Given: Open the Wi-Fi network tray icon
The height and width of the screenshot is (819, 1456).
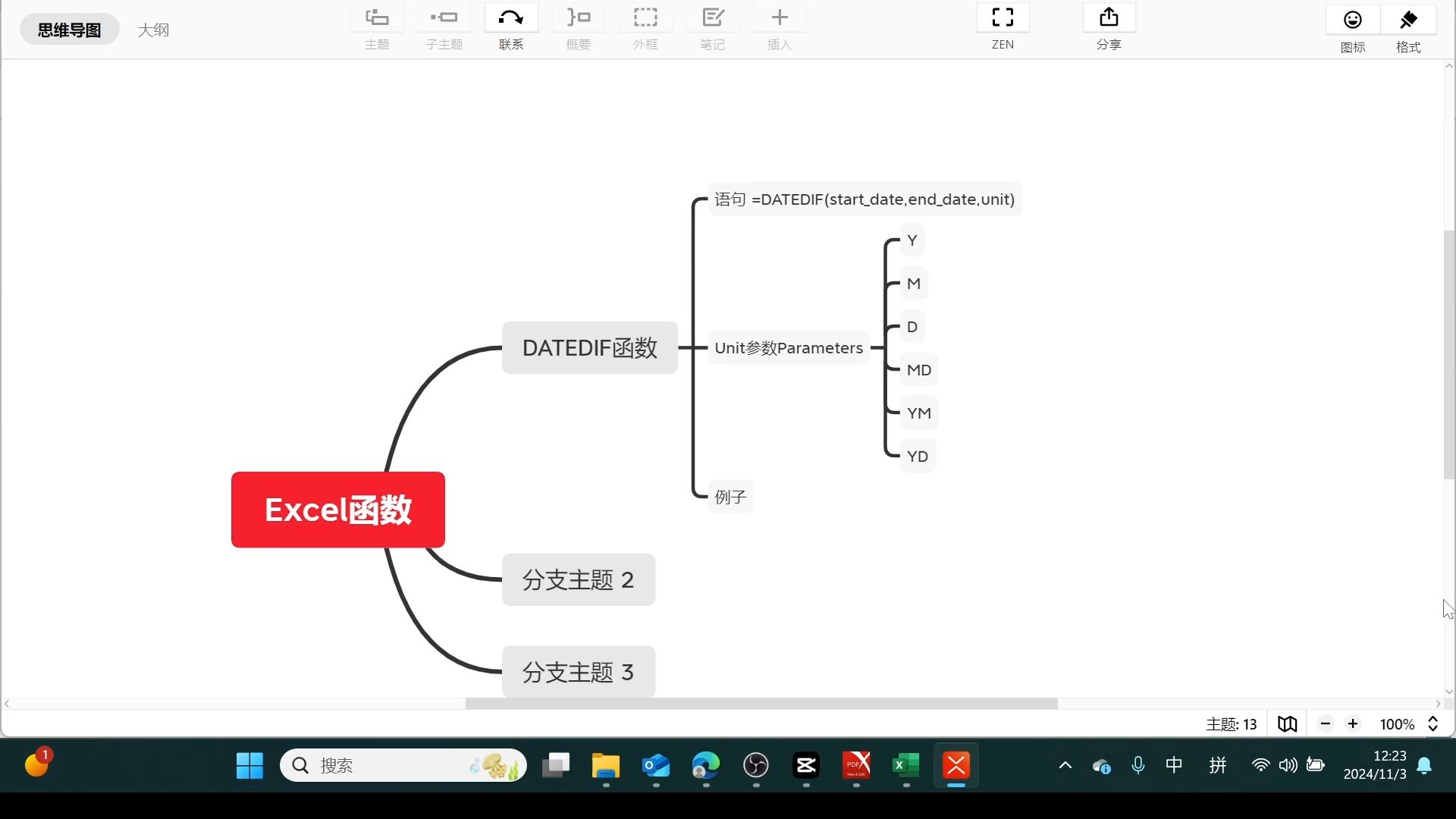Looking at the screenshot, I should pyautogui.click(x=1260, y=765).
